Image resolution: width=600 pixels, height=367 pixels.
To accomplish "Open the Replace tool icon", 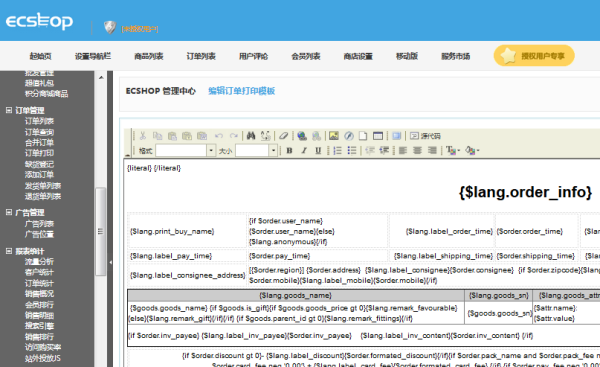I will point(266,135).
